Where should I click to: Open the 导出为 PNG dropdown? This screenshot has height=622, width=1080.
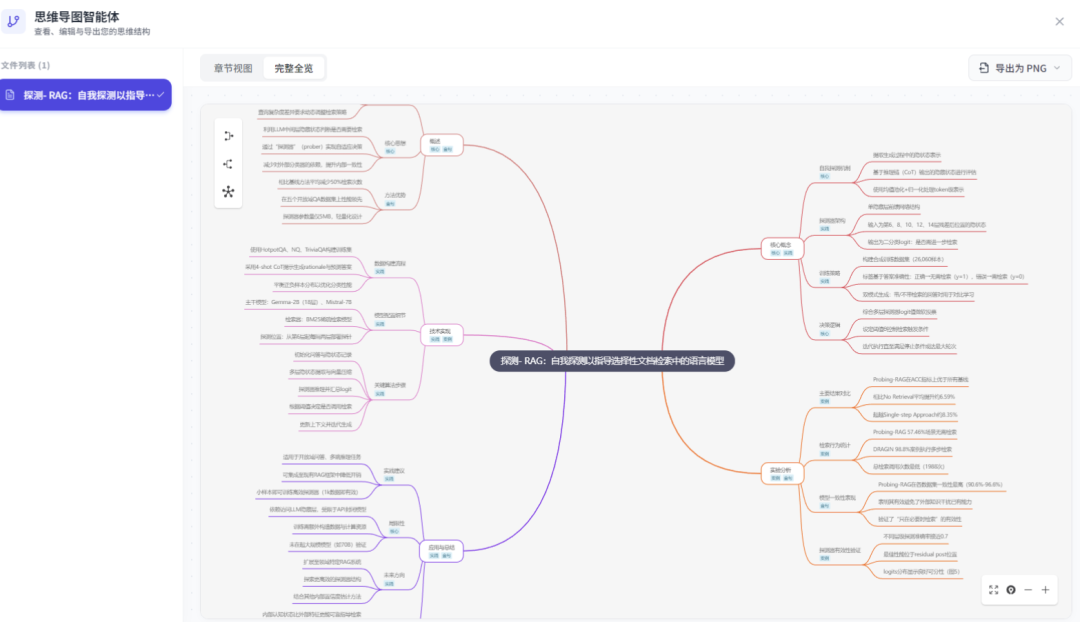pyautogui.click(x=1019, y=68)
